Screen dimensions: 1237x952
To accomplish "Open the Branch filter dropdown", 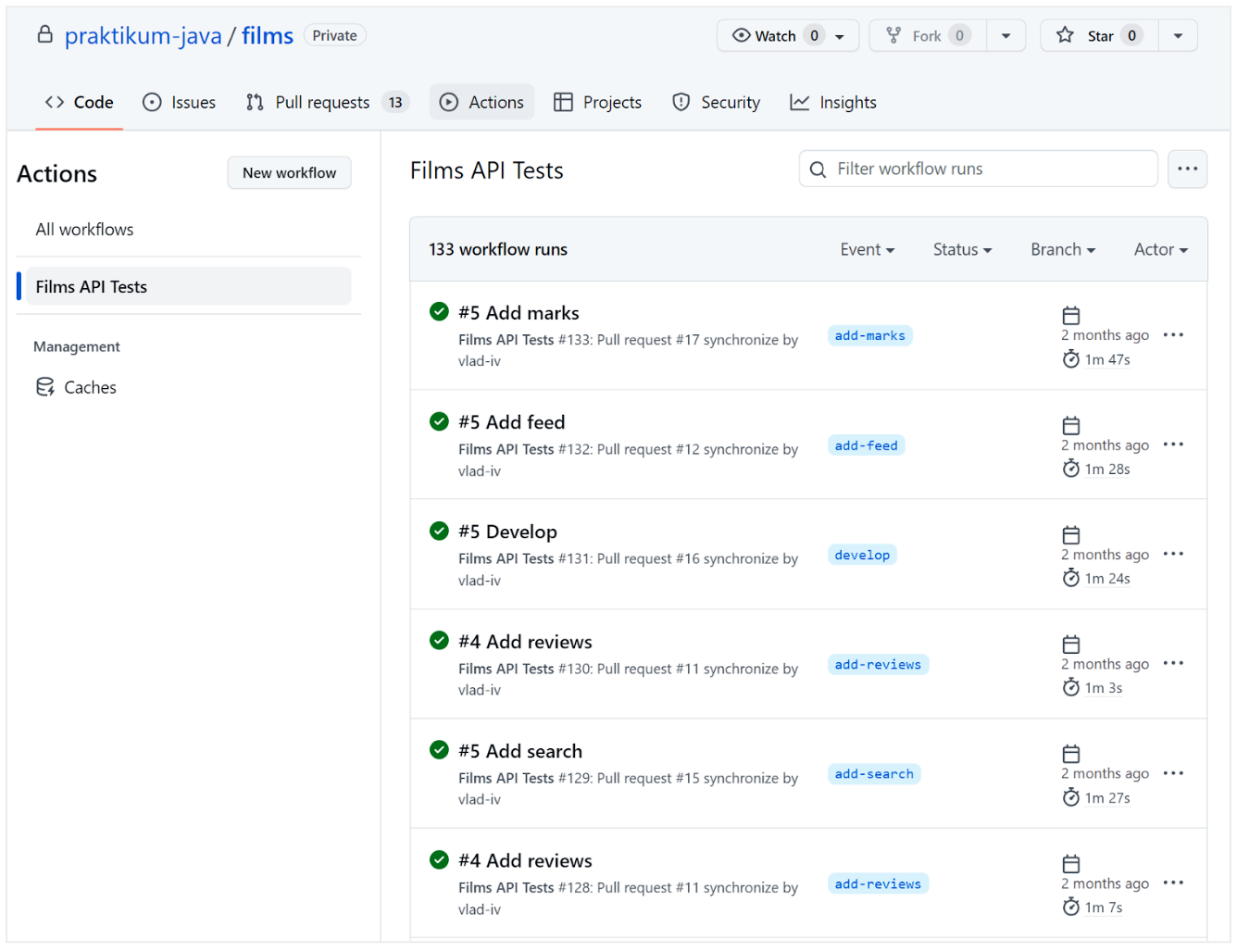I will coord(1063,249).
